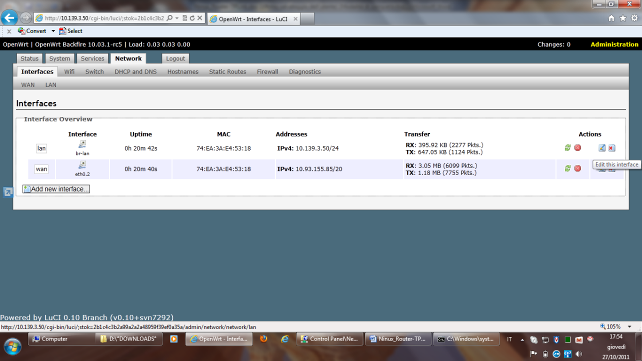The width and height of the screenshot is (642, 361).
Task: Go back using browser back arrow
Action: pyautogui.click(x=9, y=18)
